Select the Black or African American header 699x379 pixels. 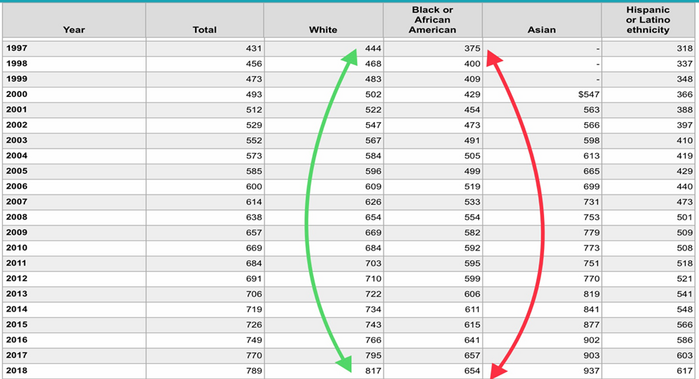[x=432, y=20]
